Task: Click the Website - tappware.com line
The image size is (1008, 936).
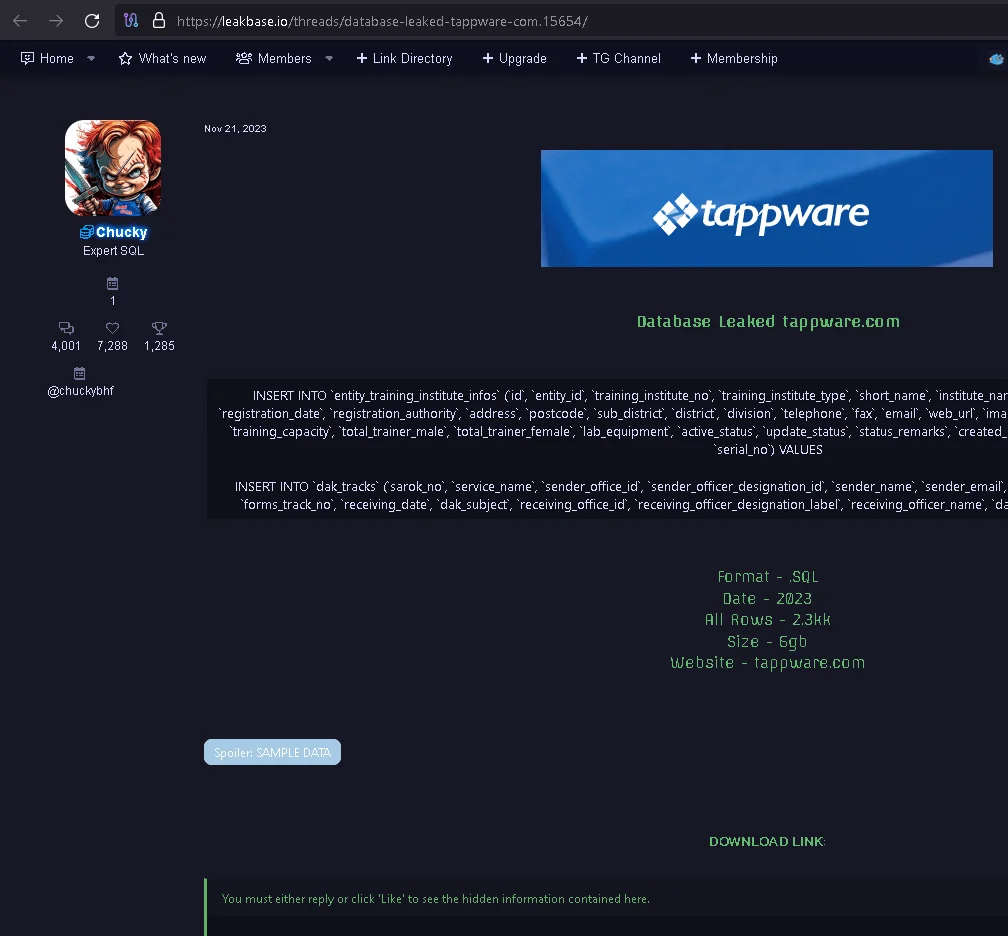Action: 768,663
